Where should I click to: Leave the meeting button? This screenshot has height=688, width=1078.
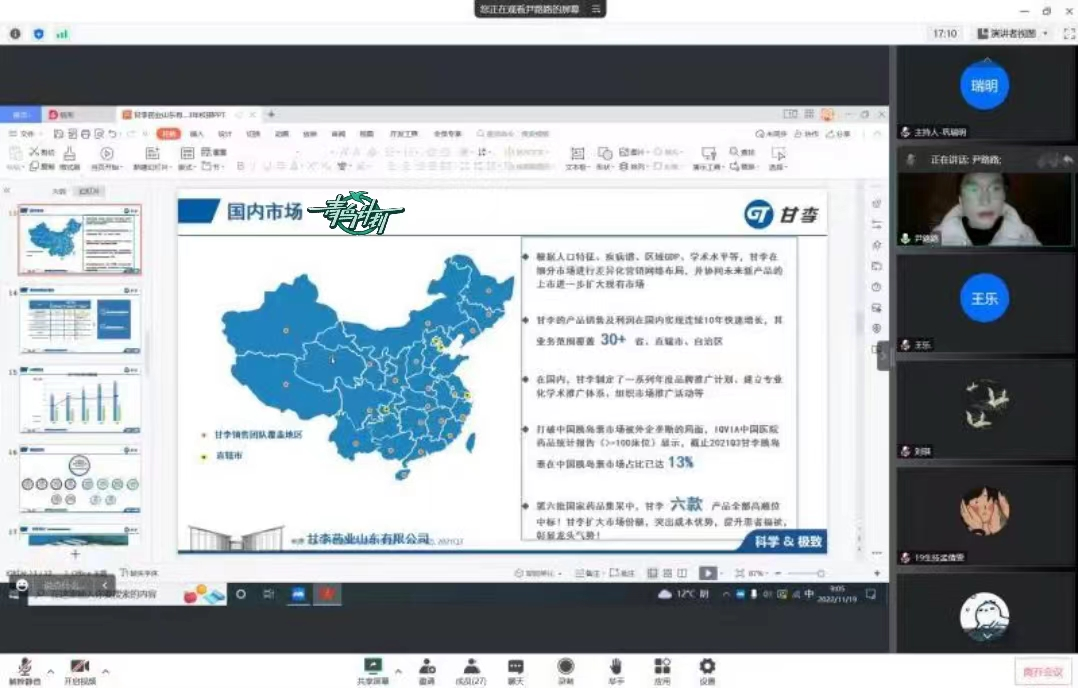1040,671
